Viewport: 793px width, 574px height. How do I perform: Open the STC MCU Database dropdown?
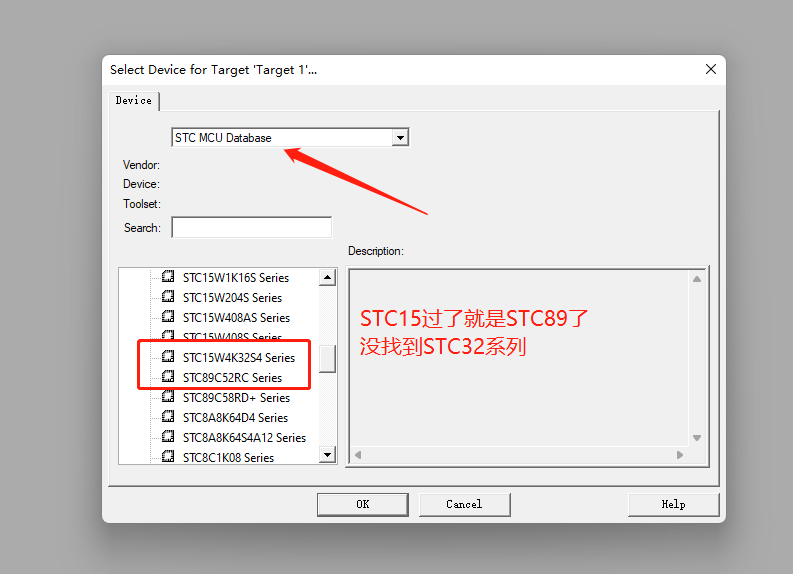(x=400, y=138)
